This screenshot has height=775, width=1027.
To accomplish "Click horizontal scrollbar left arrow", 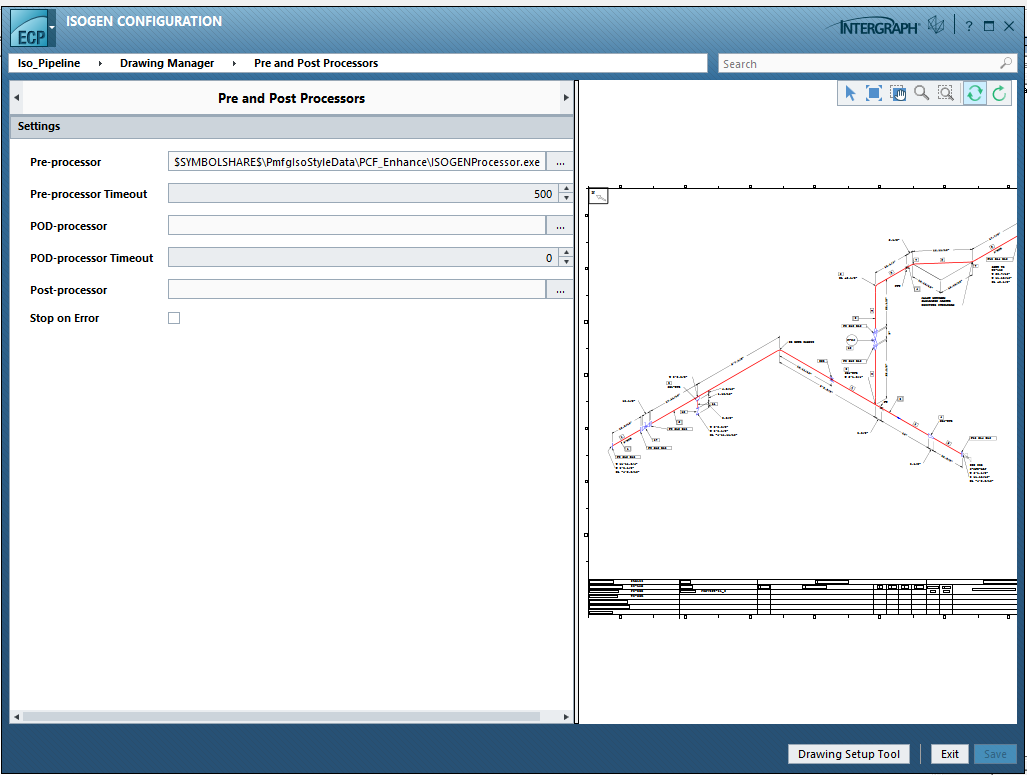I will (x=16, y=717).
